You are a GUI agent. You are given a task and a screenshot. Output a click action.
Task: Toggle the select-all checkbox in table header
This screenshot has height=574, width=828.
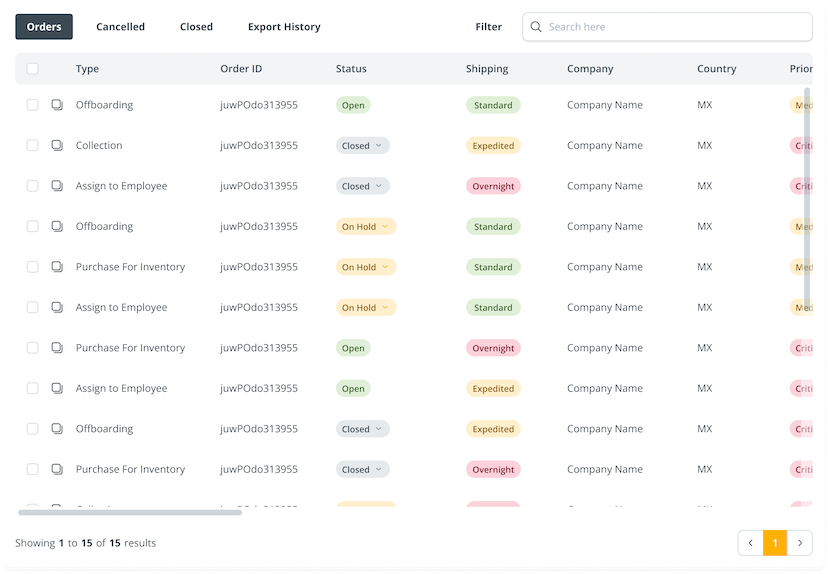coord(33,69)
